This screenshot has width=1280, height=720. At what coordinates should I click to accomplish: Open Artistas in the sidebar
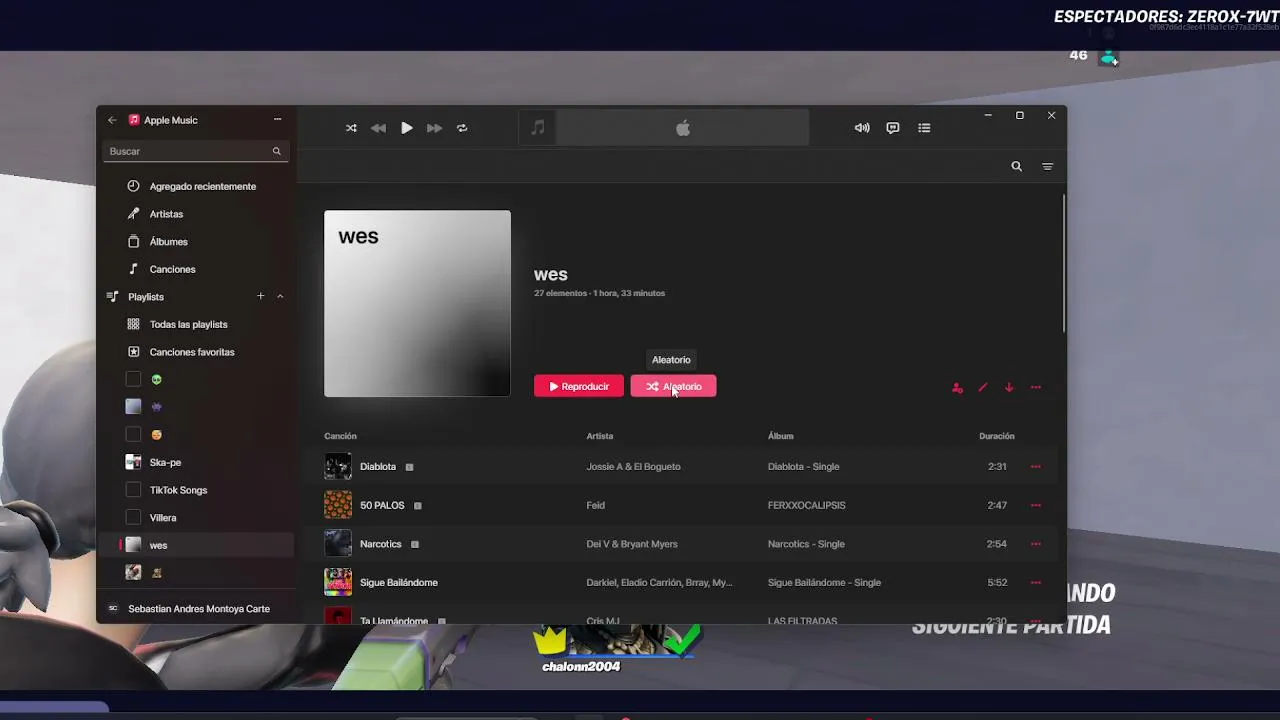pyautogui.click(x=166, y=214)
